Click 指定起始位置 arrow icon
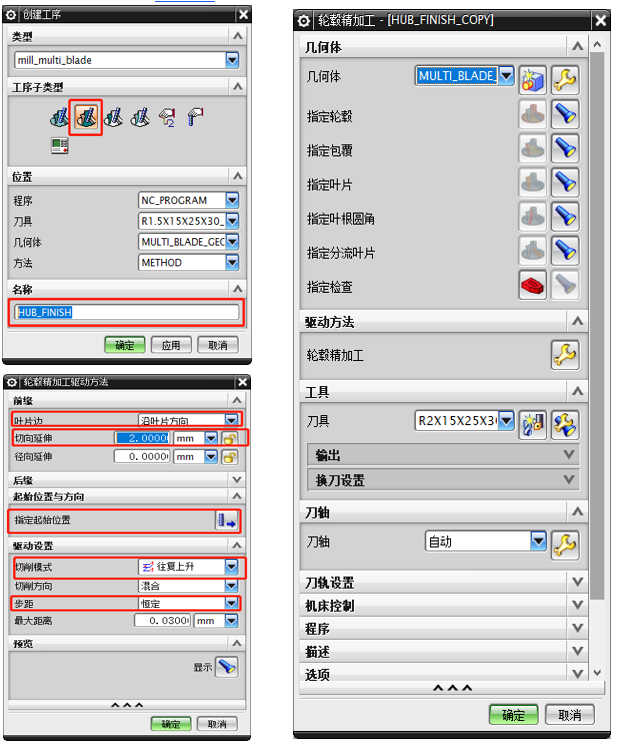The width and height of the screenshot is (619, 742). tap(227, 521)
